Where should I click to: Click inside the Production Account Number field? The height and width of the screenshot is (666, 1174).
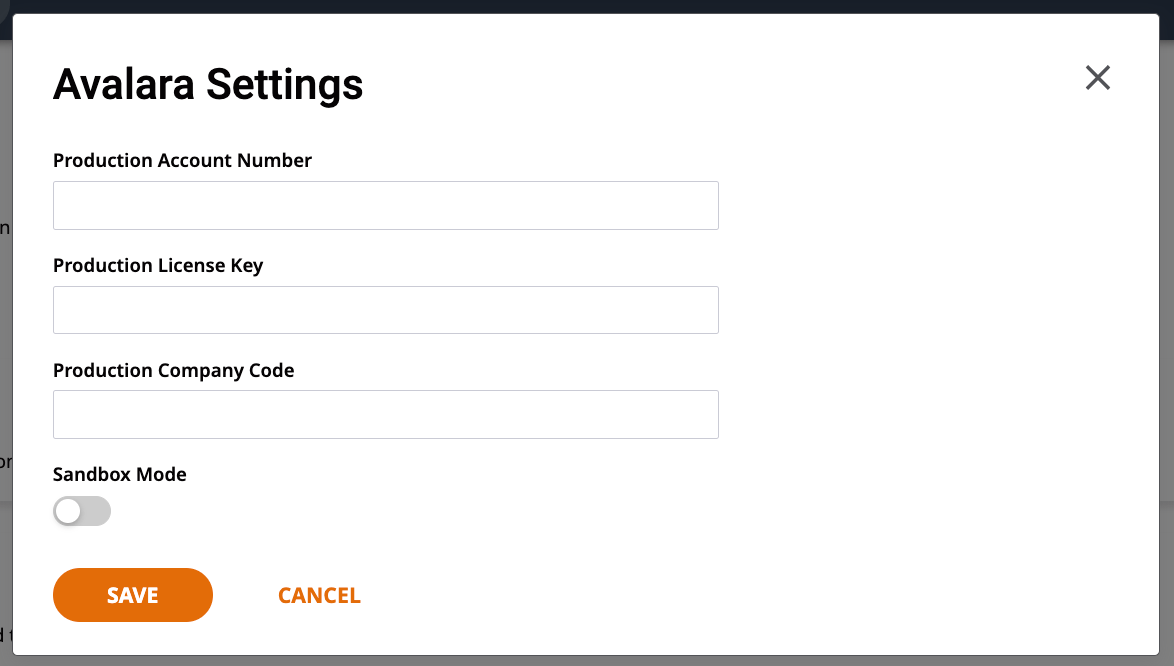(x=385, y=205)
